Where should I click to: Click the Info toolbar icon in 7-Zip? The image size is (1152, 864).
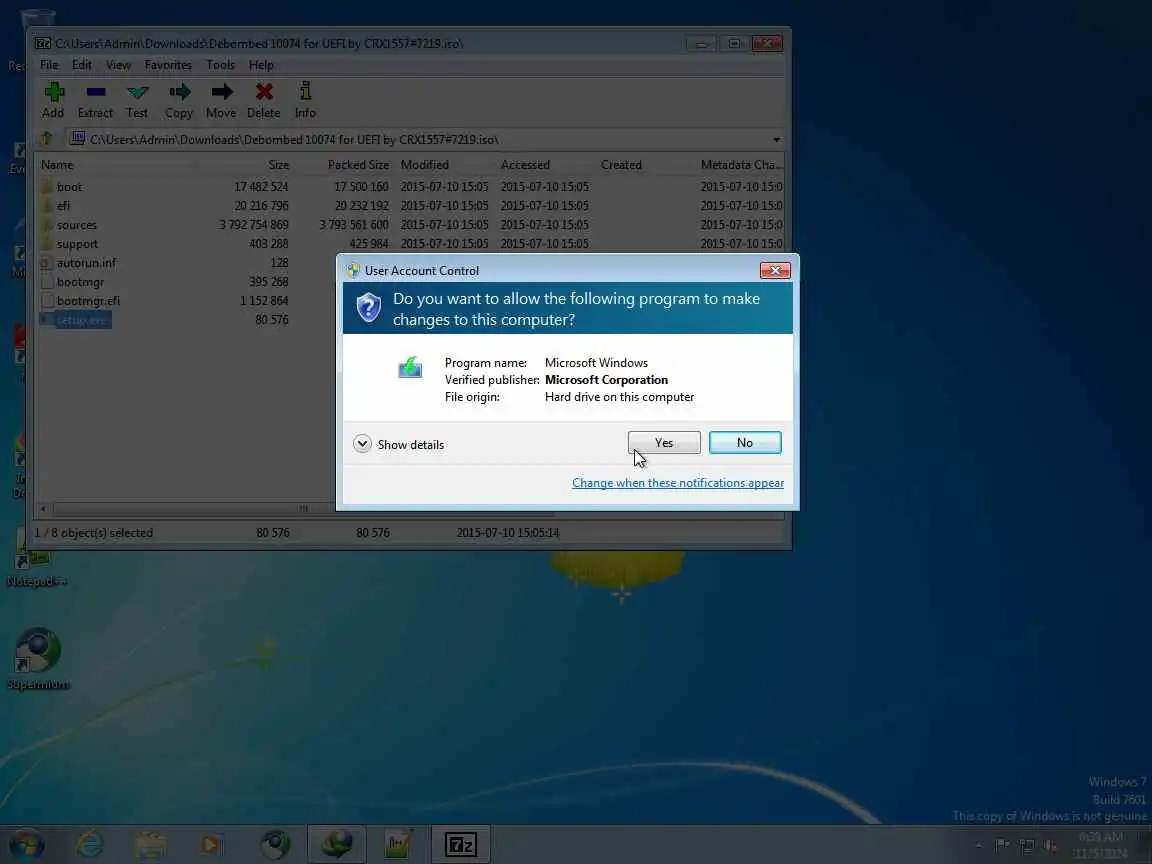tap(306, 92)
